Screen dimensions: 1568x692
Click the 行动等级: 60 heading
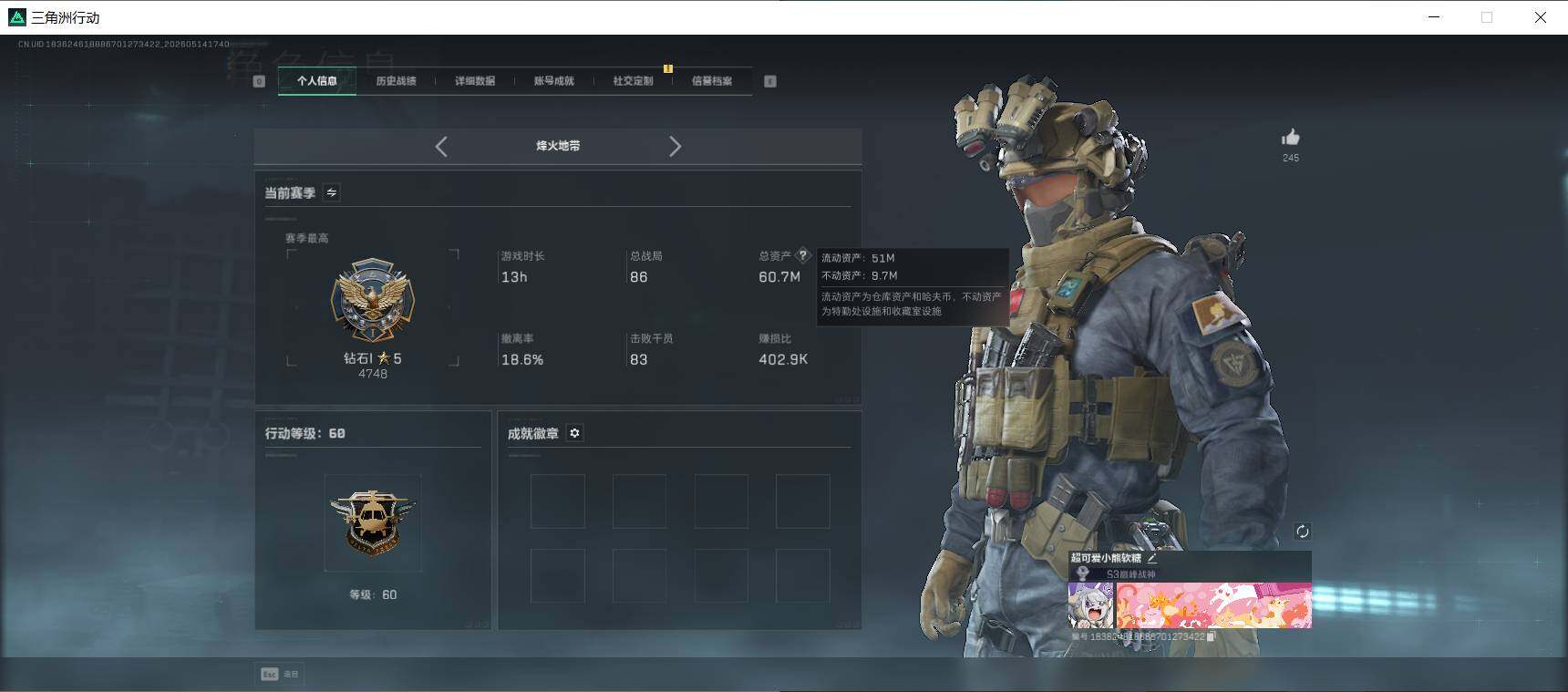(305, 433)
